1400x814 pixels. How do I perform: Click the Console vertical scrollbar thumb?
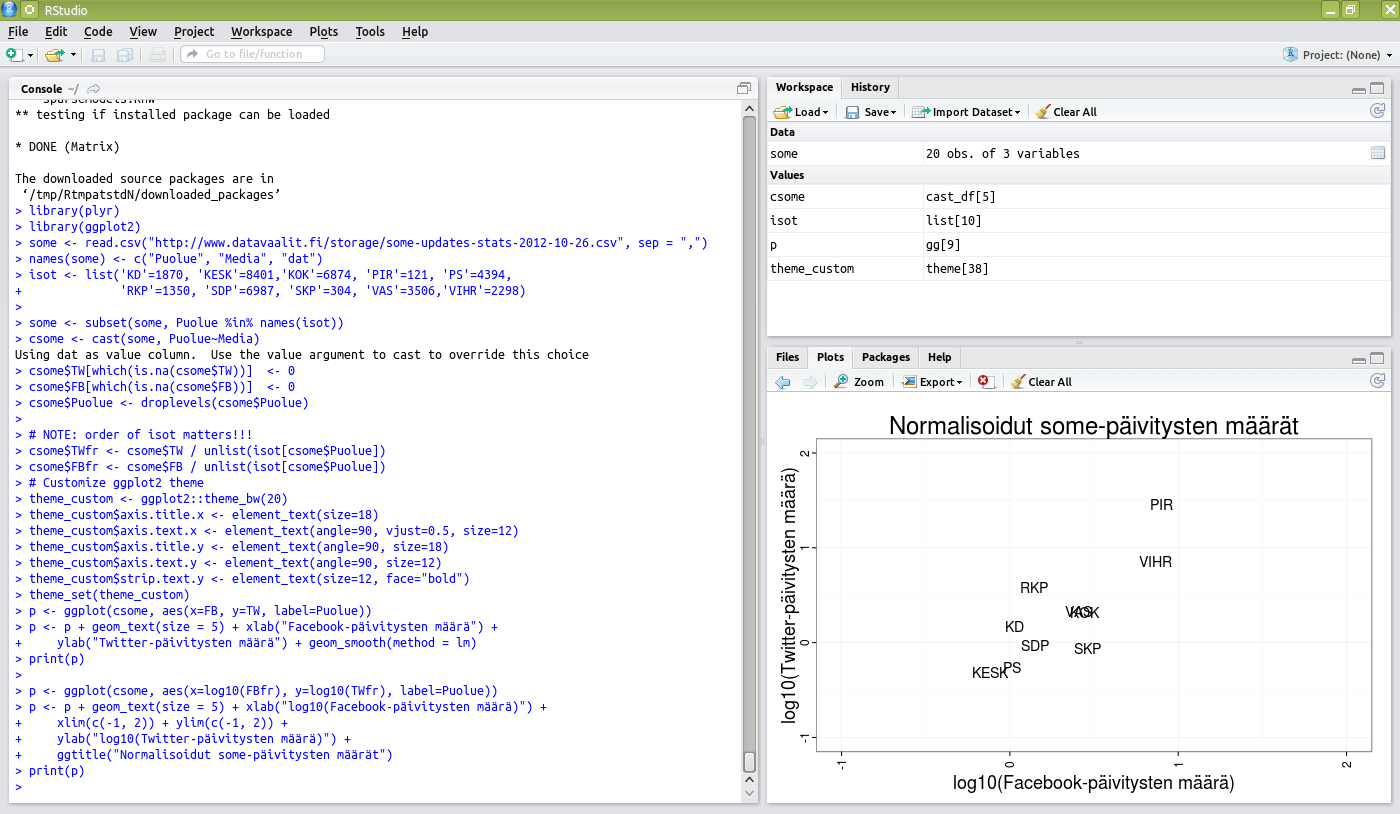(750, 761)
